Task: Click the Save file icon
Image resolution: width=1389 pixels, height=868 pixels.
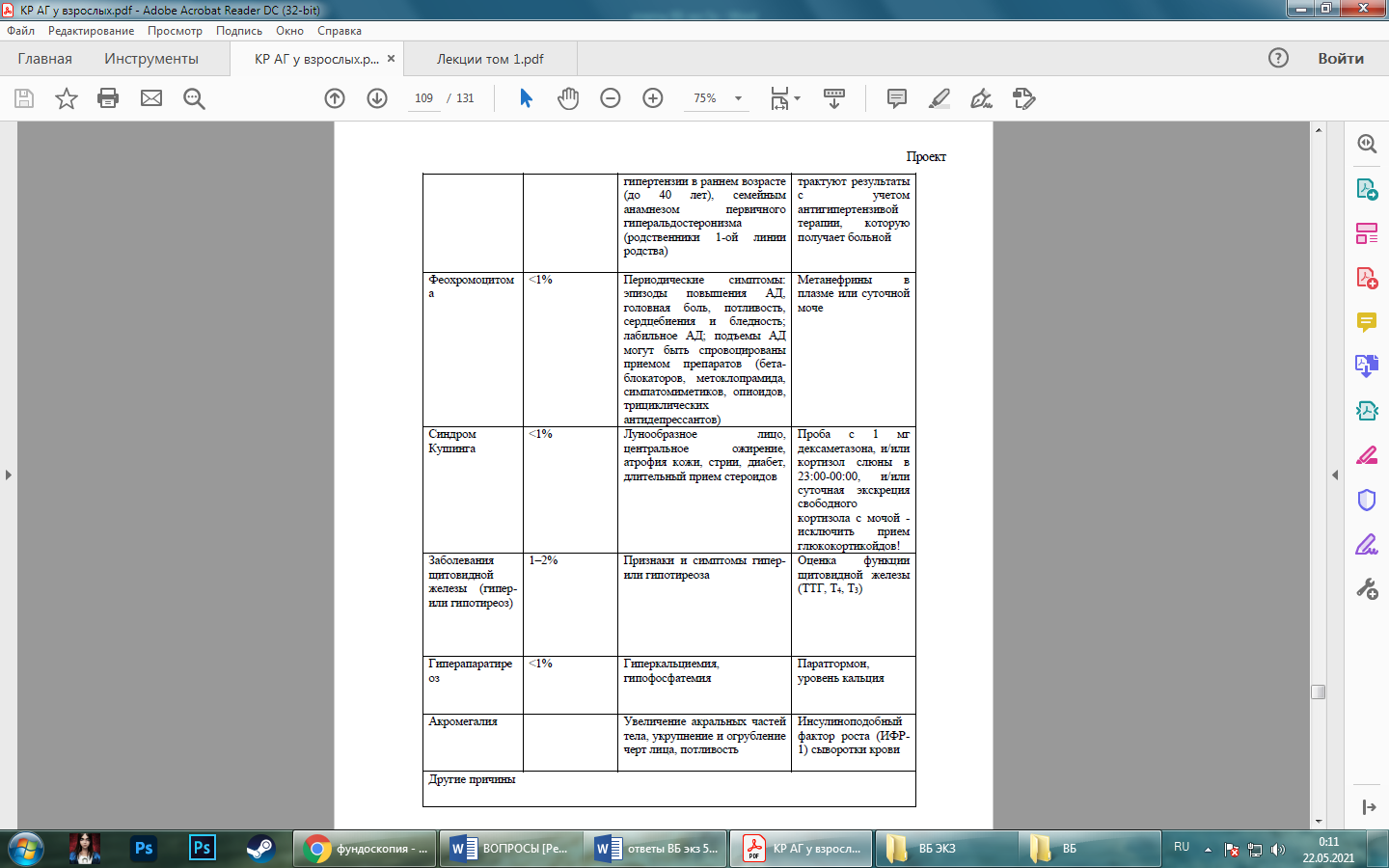Action: point(24,98)
